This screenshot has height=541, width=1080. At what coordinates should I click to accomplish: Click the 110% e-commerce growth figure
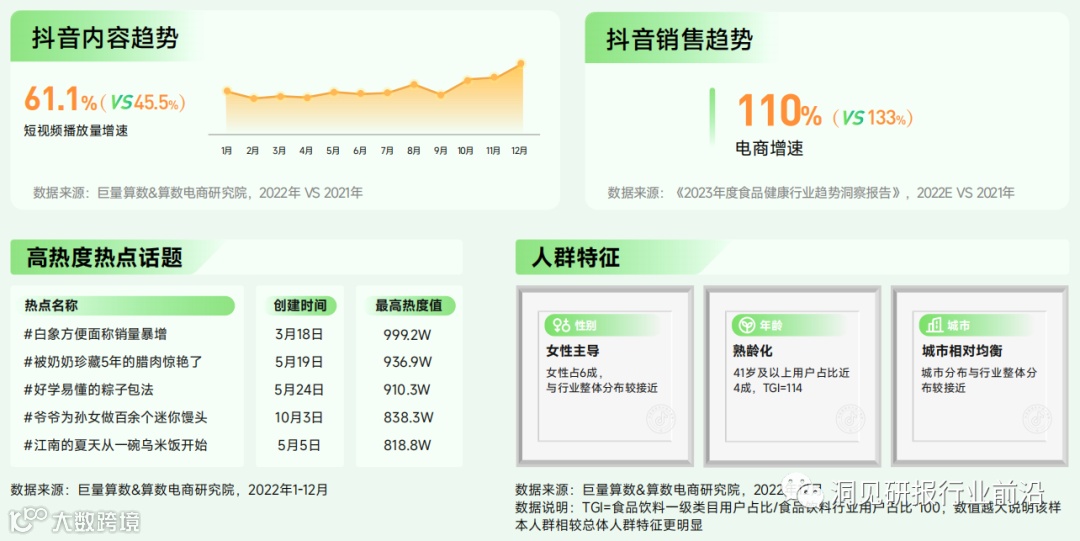coord(779,110)
